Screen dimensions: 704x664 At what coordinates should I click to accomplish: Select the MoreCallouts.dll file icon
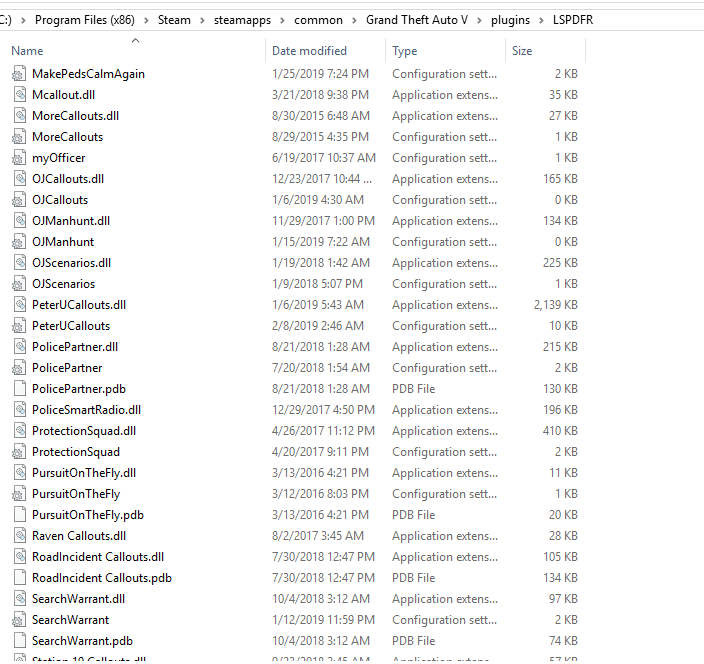19,116
